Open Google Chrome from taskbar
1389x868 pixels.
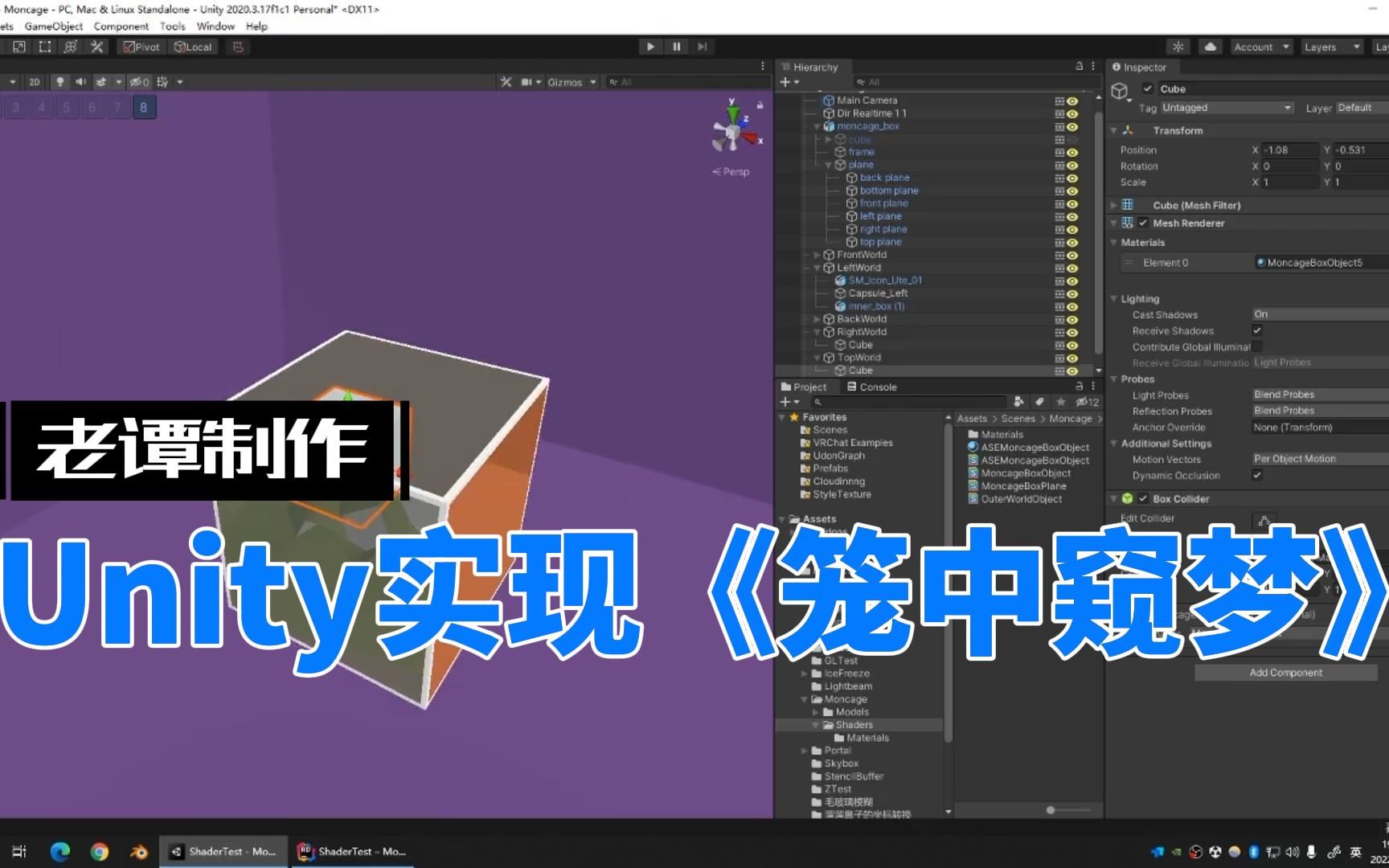click(99, 852)
